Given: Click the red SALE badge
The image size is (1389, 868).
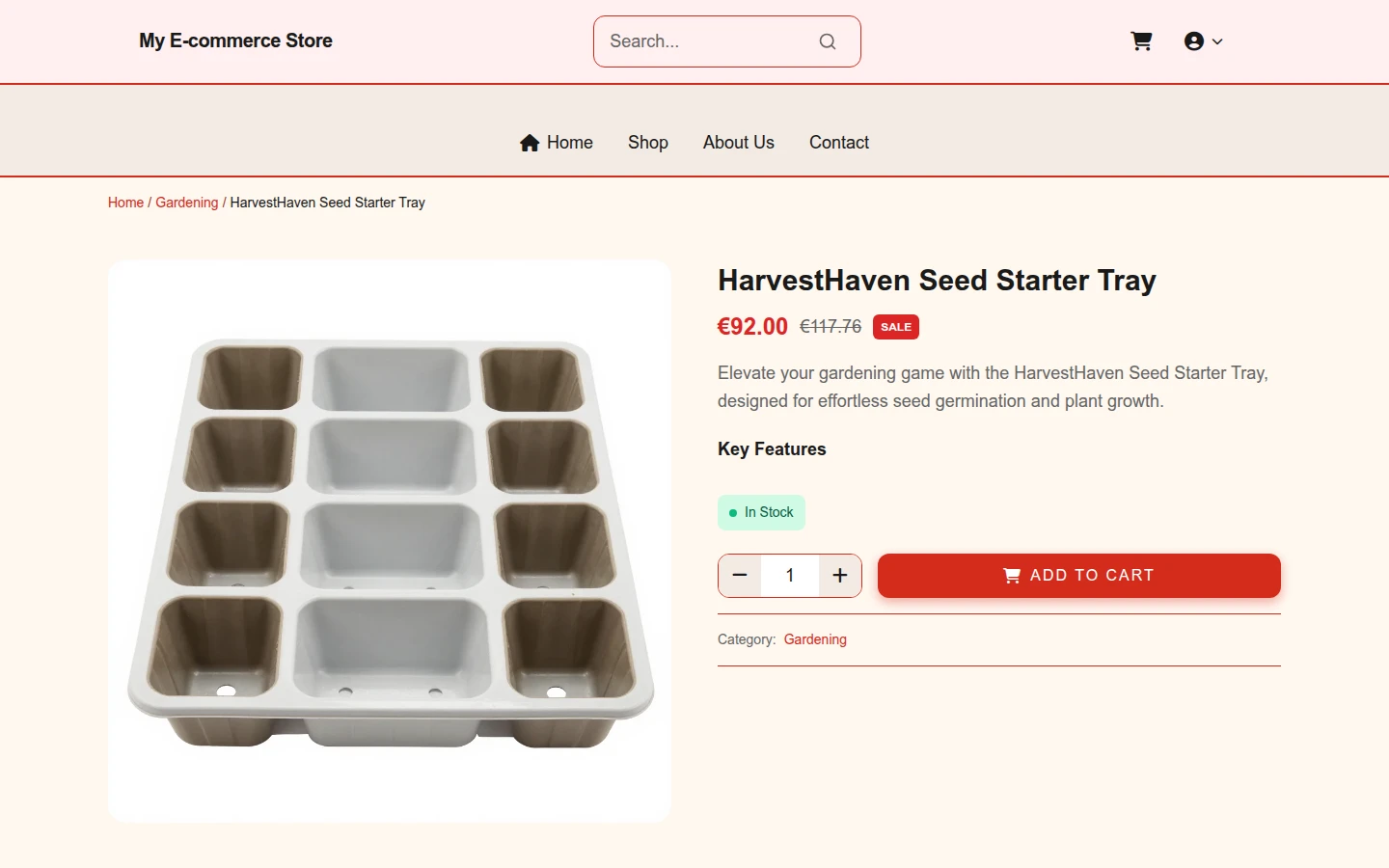Looking at the screenshot, I should (x=896, y=327).
